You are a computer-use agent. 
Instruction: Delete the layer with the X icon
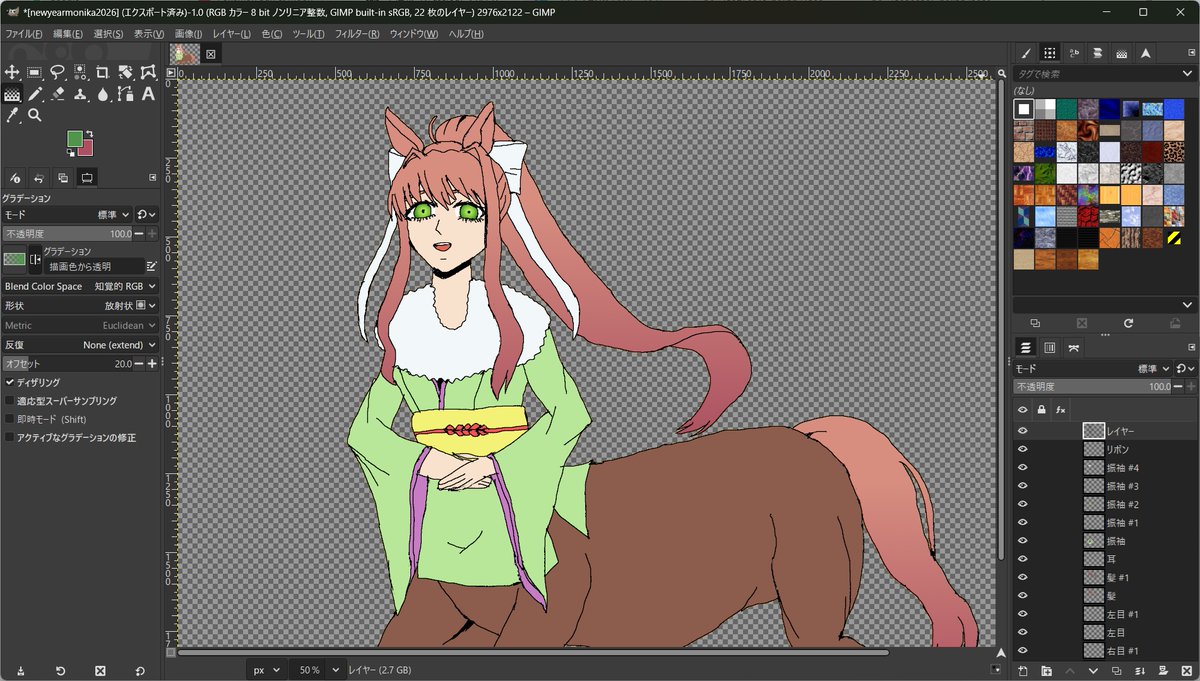tap(1187, 670)
